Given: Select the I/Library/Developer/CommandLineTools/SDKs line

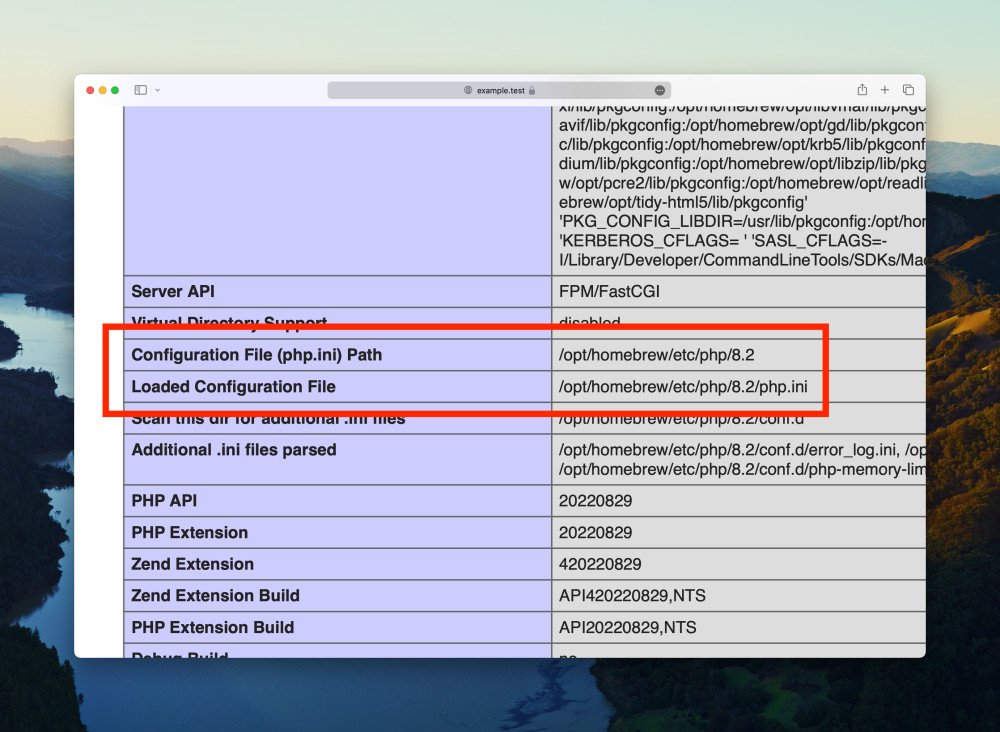Looking at the screenshot, I should [742, 260].
